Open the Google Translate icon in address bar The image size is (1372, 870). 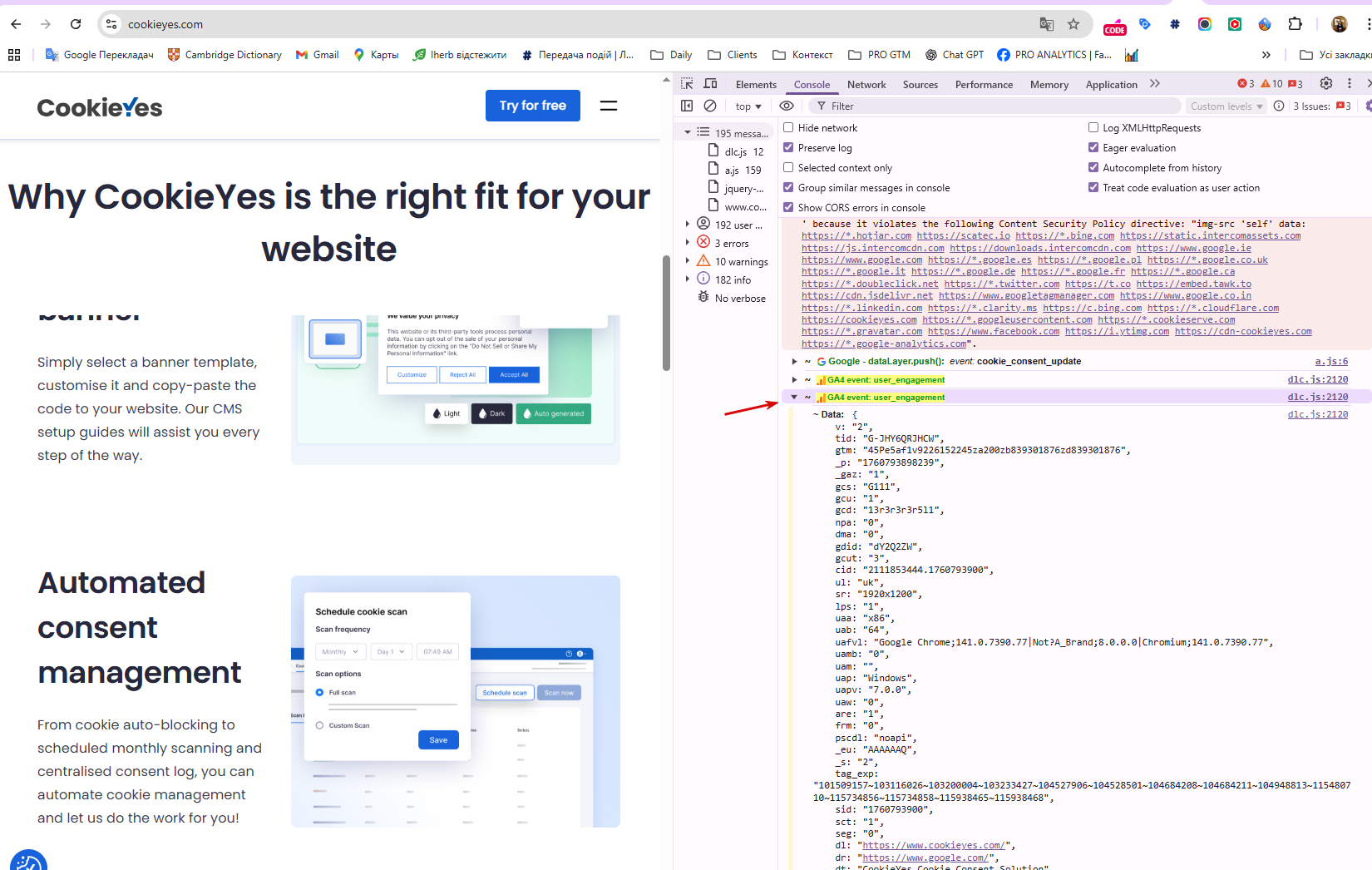tap(1047, 24)
